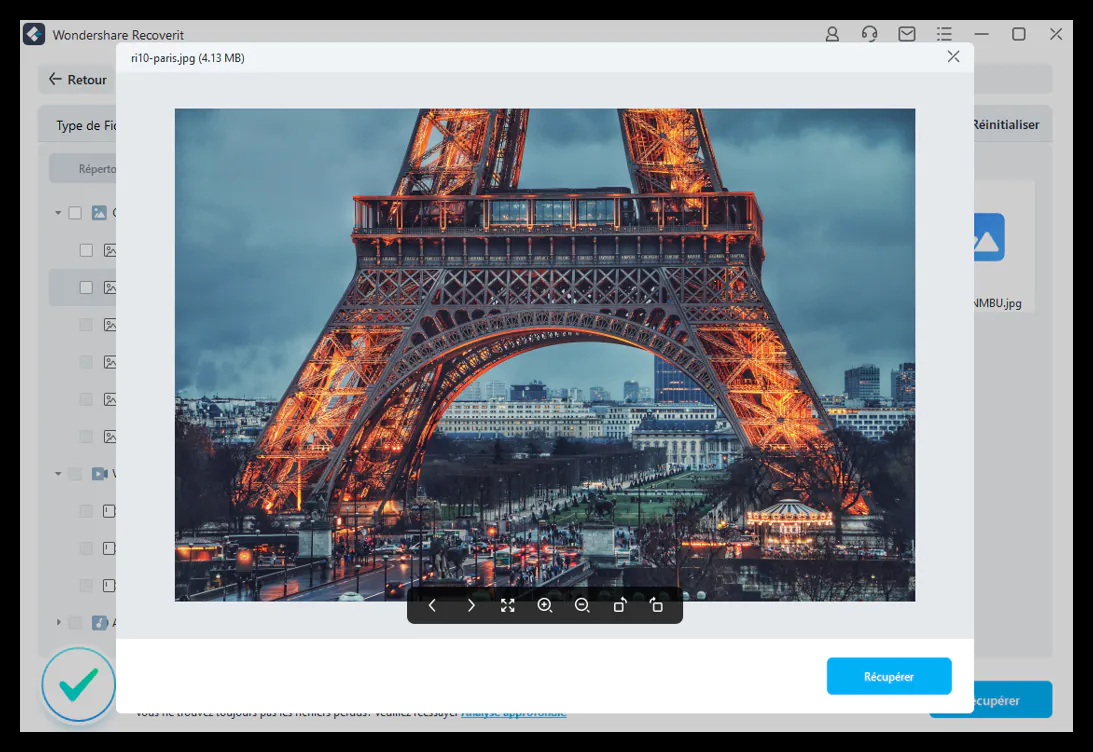Go to the next image in preview
The height and width of the screenshot is (752, 1093).
tap(470, 605)
